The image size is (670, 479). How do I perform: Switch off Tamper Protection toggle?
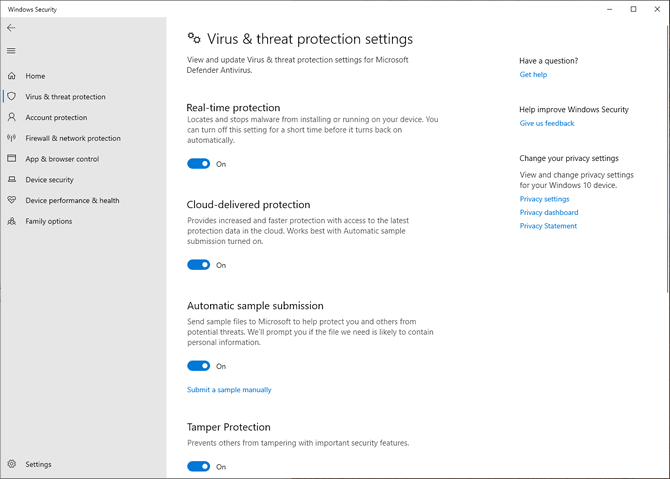198,466
